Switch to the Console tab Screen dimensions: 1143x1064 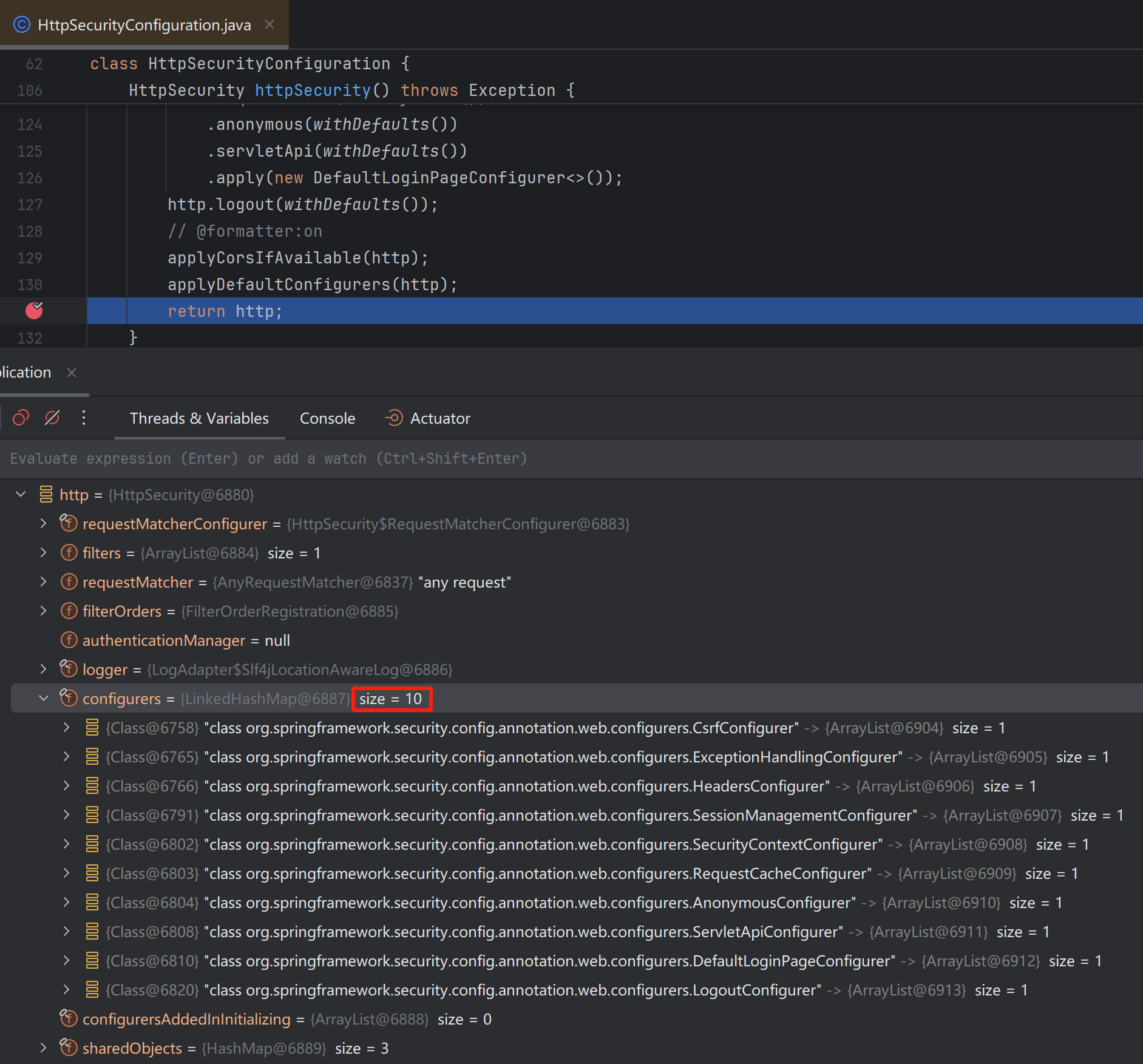pos(327,418)
